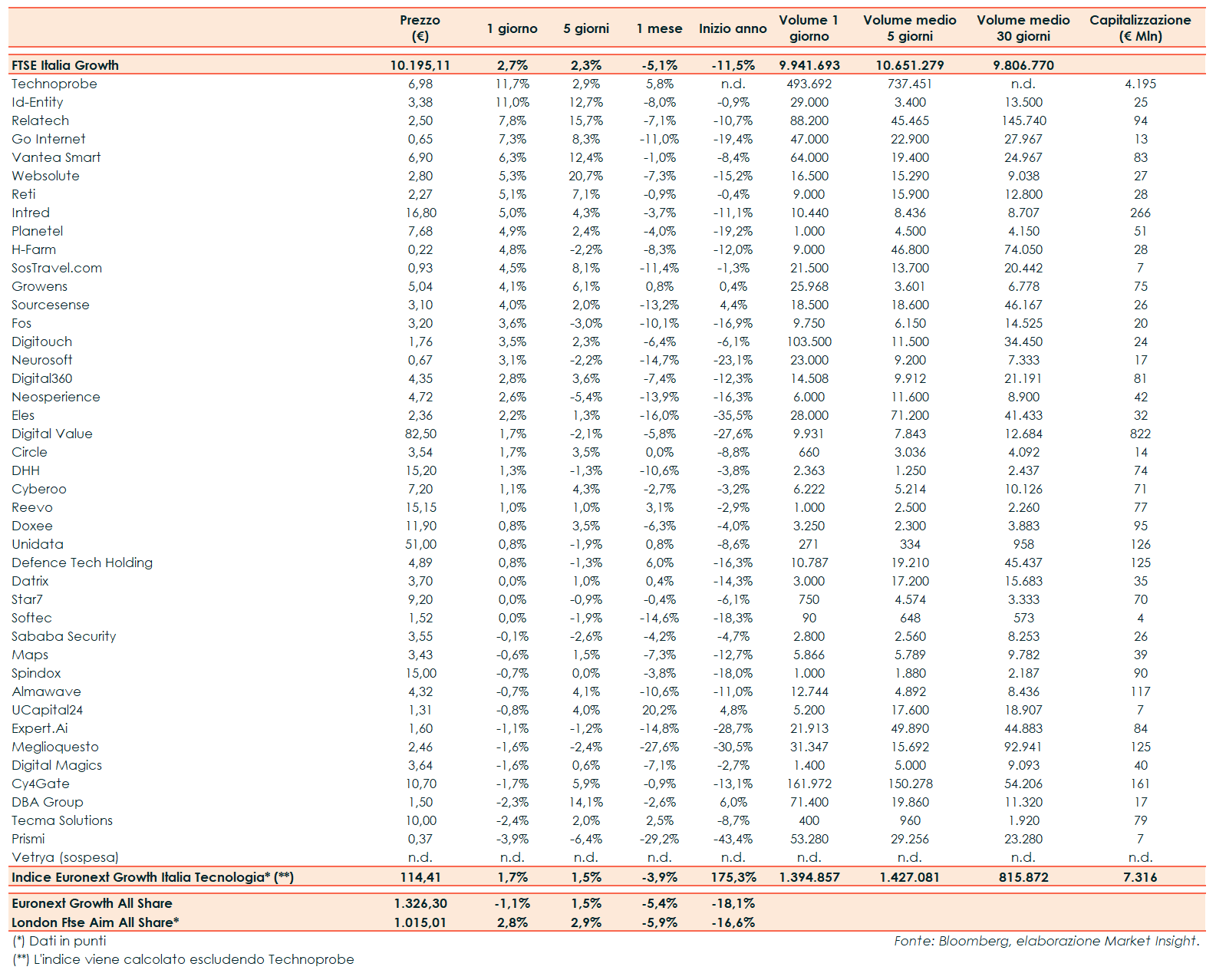Click the 'Sourcesense' row name

[51, 305]
